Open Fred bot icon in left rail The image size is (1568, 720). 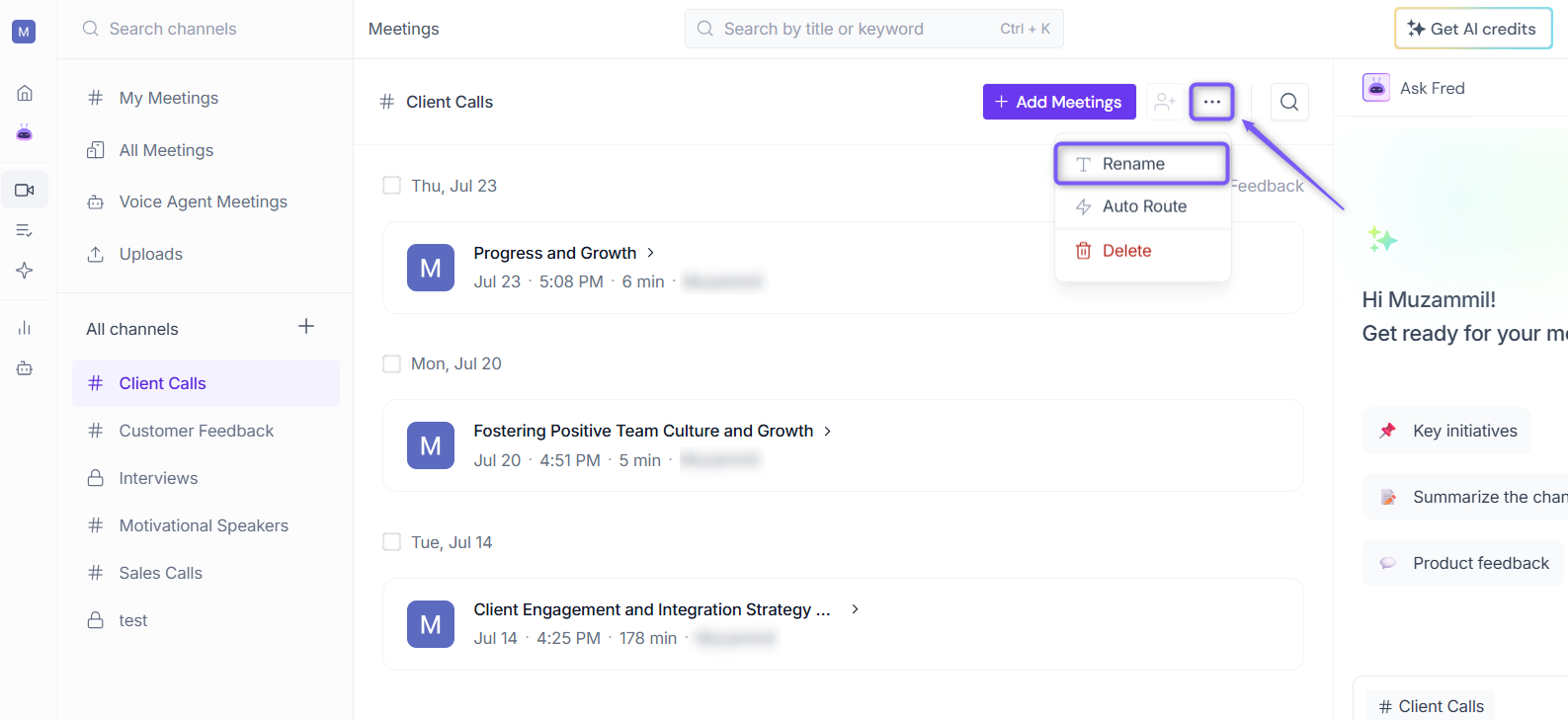point(25,132)
